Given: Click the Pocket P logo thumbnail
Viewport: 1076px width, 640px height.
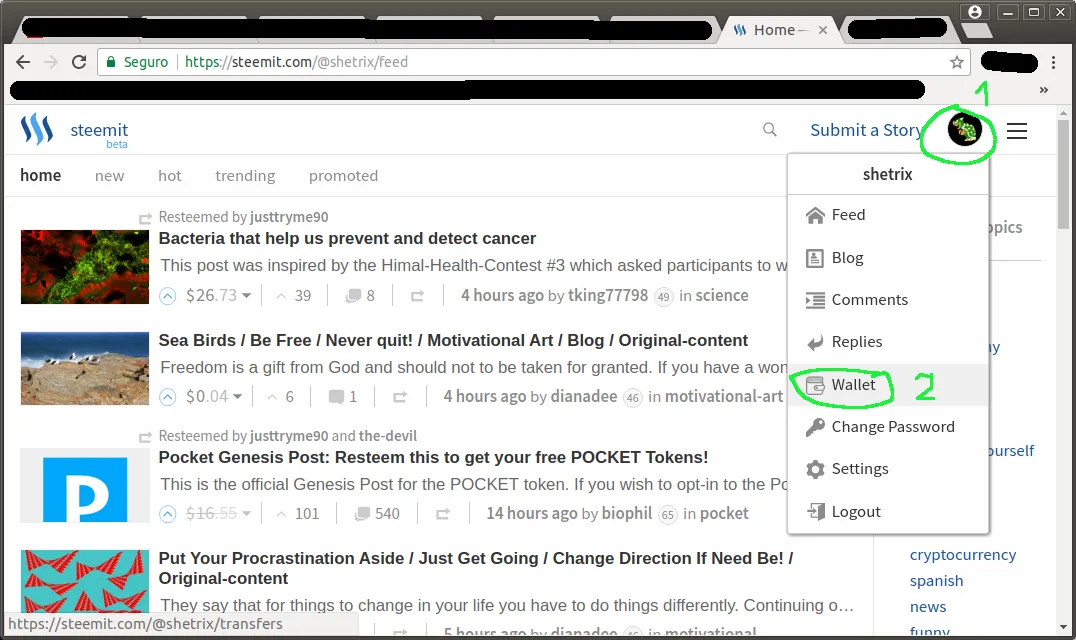Looking at the screenshot, I should point(85,486).
